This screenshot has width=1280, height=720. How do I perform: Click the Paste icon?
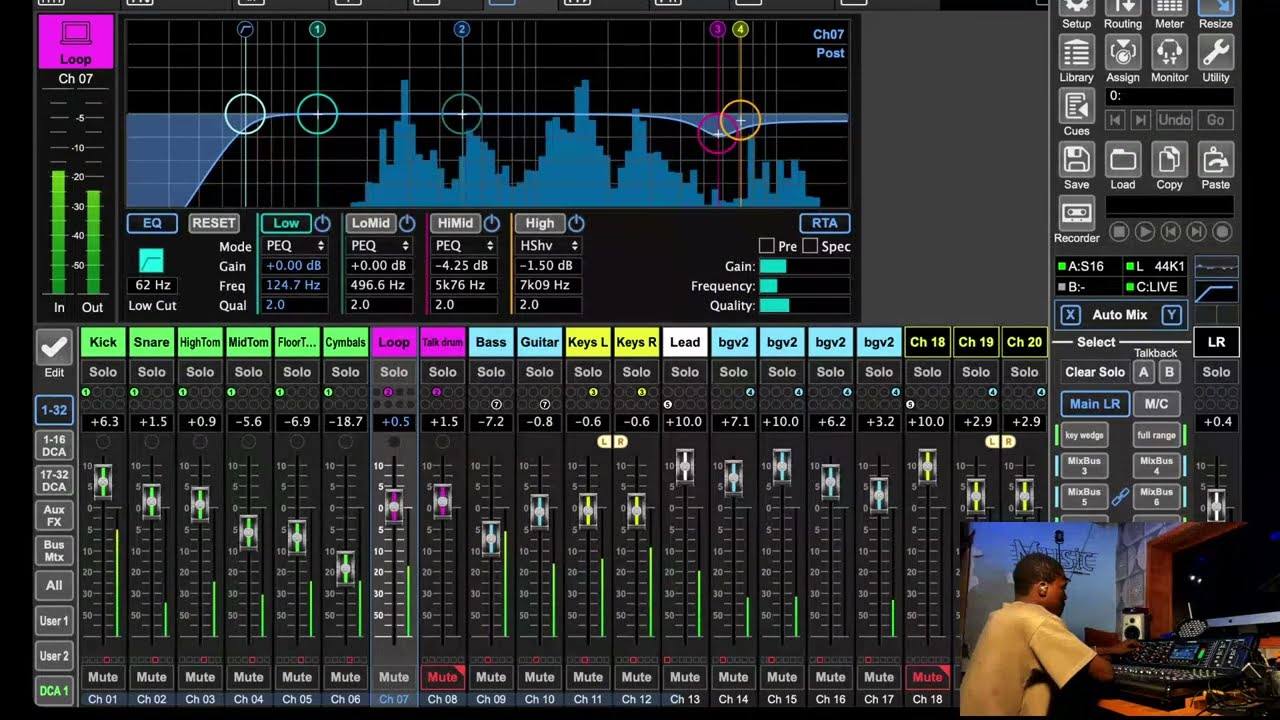(x=1215, y=159)
